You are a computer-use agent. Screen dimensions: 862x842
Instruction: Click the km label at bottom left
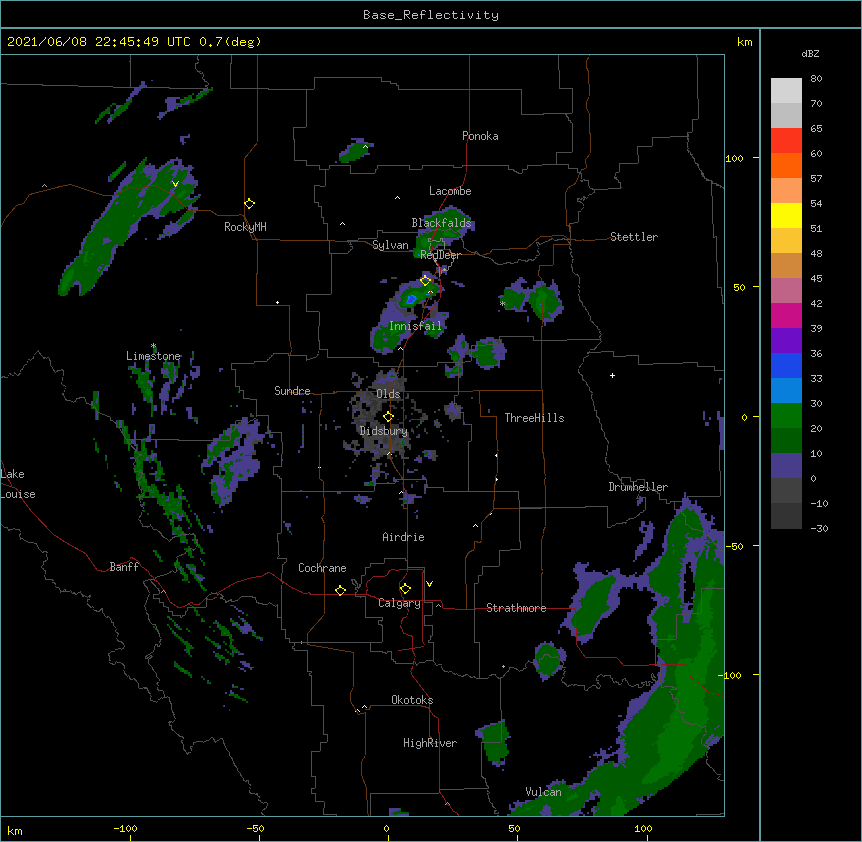click(x=15, y=830)
